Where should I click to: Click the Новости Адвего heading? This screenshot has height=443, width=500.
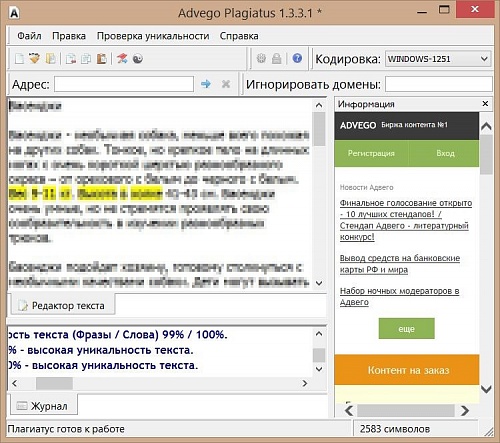point(366,187)
